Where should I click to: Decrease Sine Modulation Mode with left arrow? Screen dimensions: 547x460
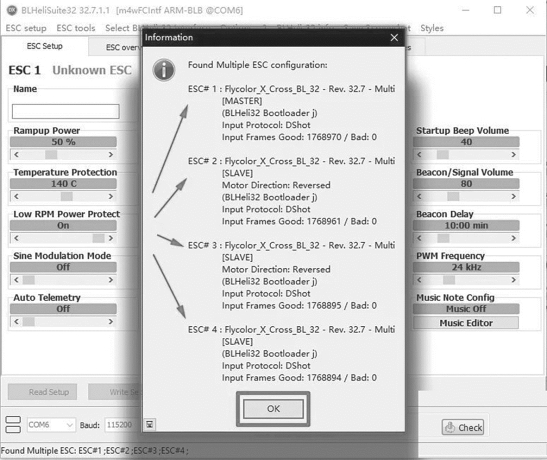(x=16, y=280)
